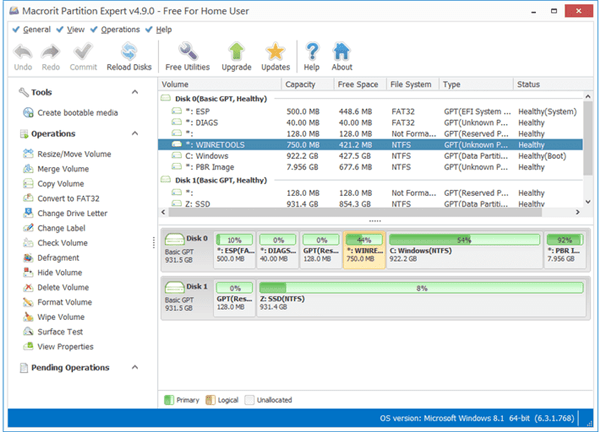Select DIAGS partition block in disk map

tap(278, 250)
